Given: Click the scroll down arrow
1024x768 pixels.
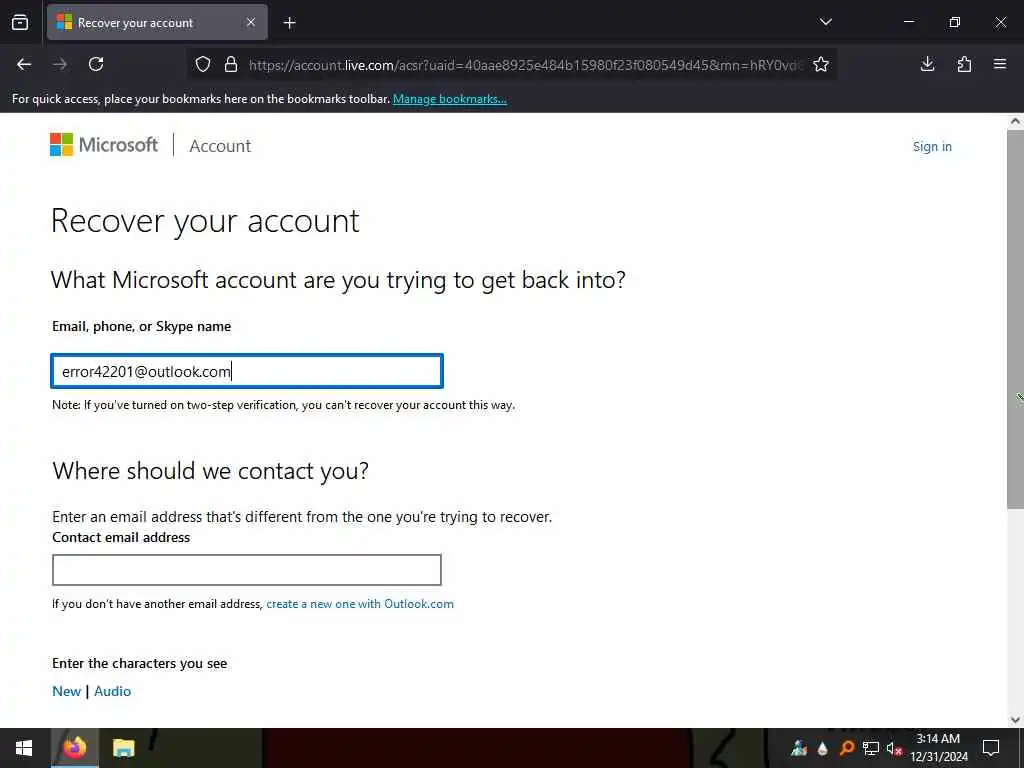Looking at the screenshot, I should (1015, 720).
